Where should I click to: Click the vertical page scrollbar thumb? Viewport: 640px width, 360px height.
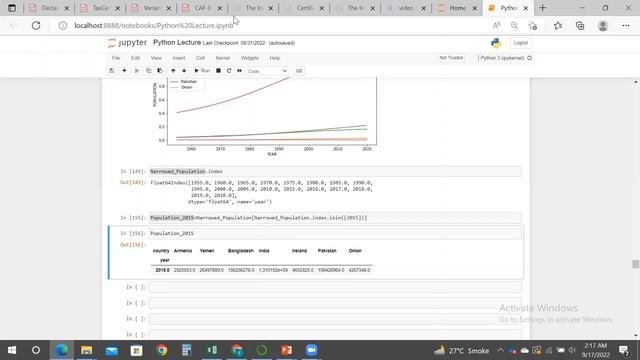[x=636, y=264]
